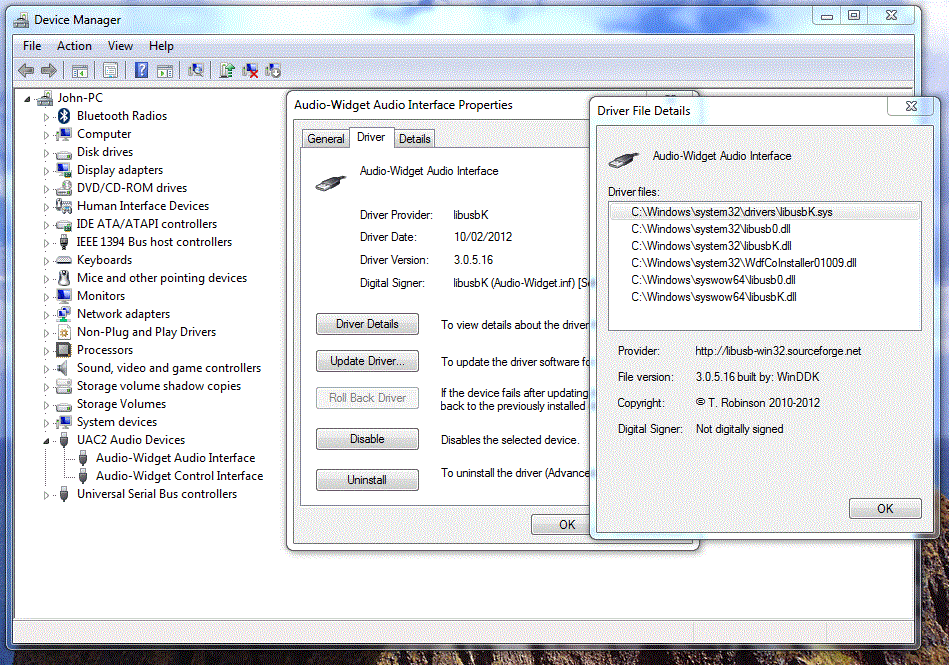This screenshot has height=665, width=949.
Task: Select the Keyboards category icon
Action: 64,260
